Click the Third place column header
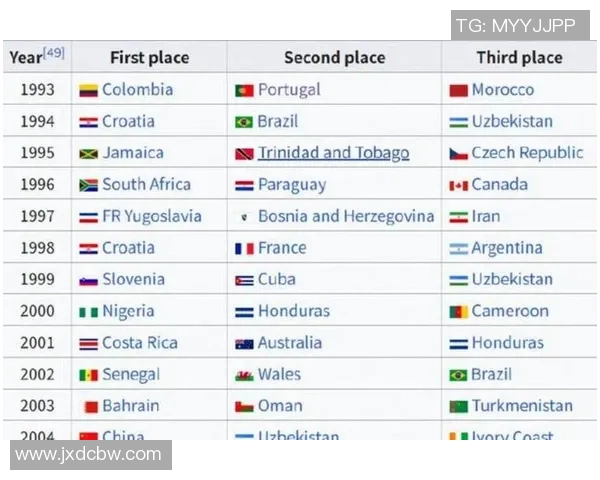The image size is (600, 480). pos(519,58)
